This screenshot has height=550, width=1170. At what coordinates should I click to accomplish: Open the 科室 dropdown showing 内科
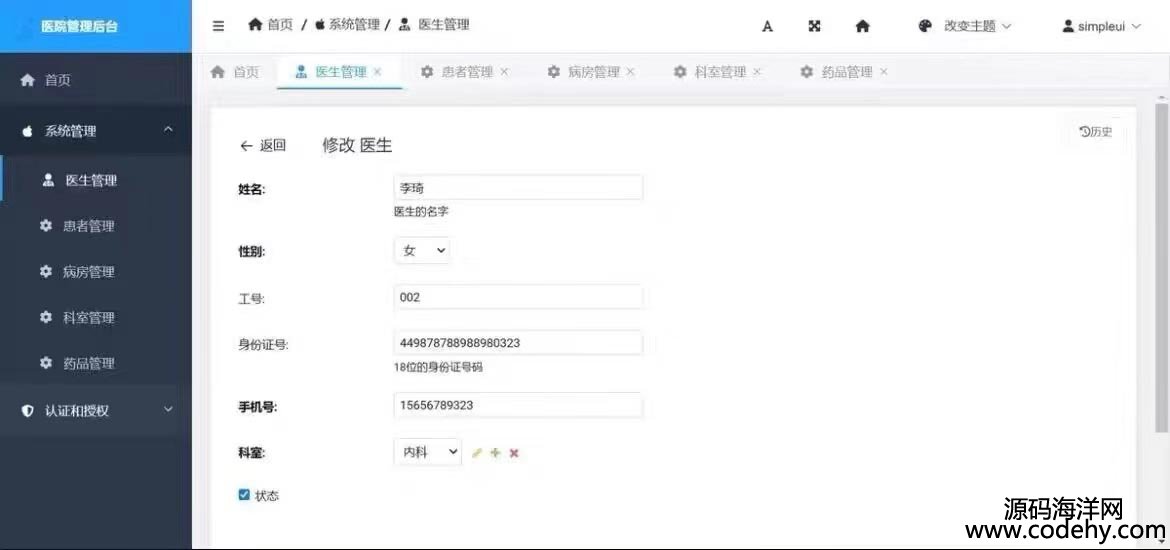point(427,453)
